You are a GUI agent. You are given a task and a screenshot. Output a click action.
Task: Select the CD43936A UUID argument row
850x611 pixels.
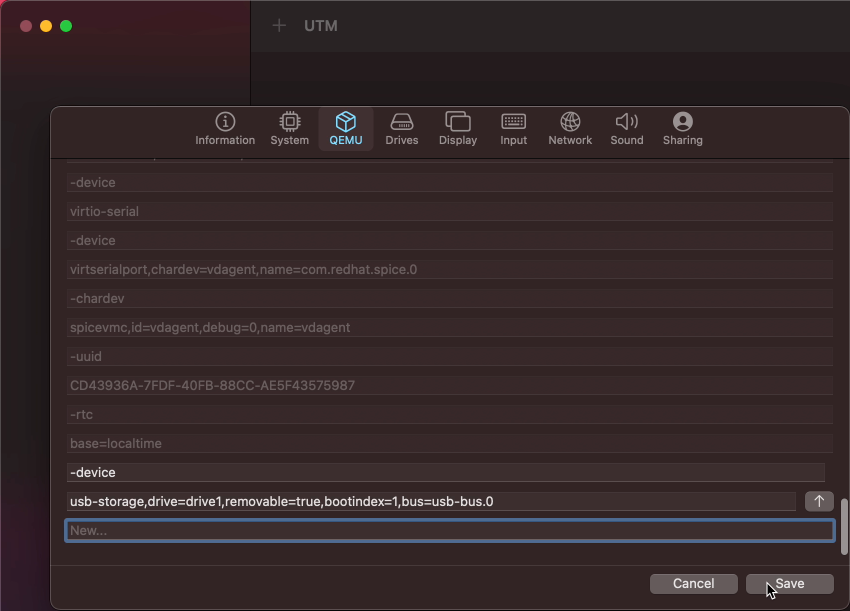(x=449, y=385)
